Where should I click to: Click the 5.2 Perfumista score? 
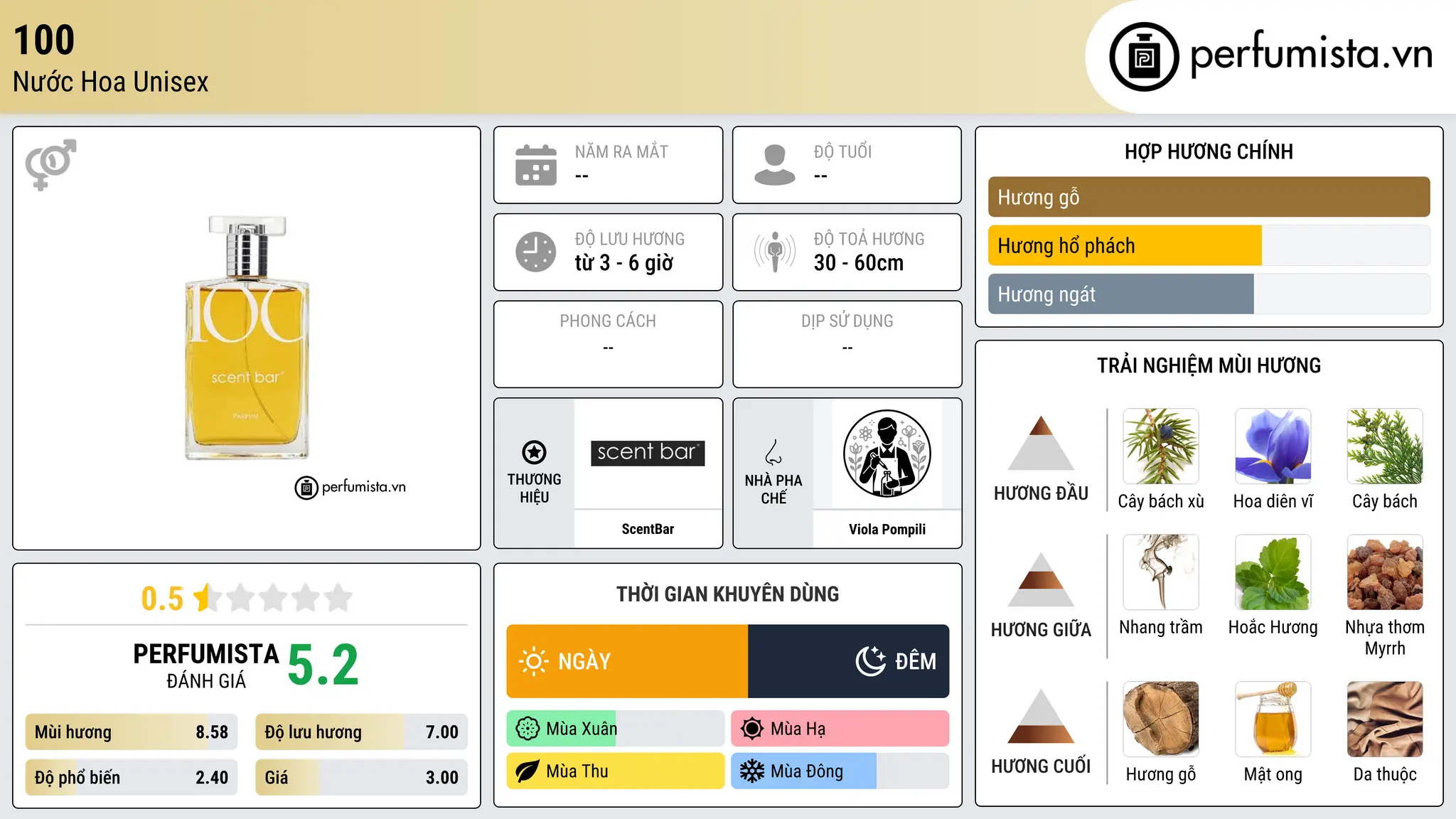click(323, 665)
